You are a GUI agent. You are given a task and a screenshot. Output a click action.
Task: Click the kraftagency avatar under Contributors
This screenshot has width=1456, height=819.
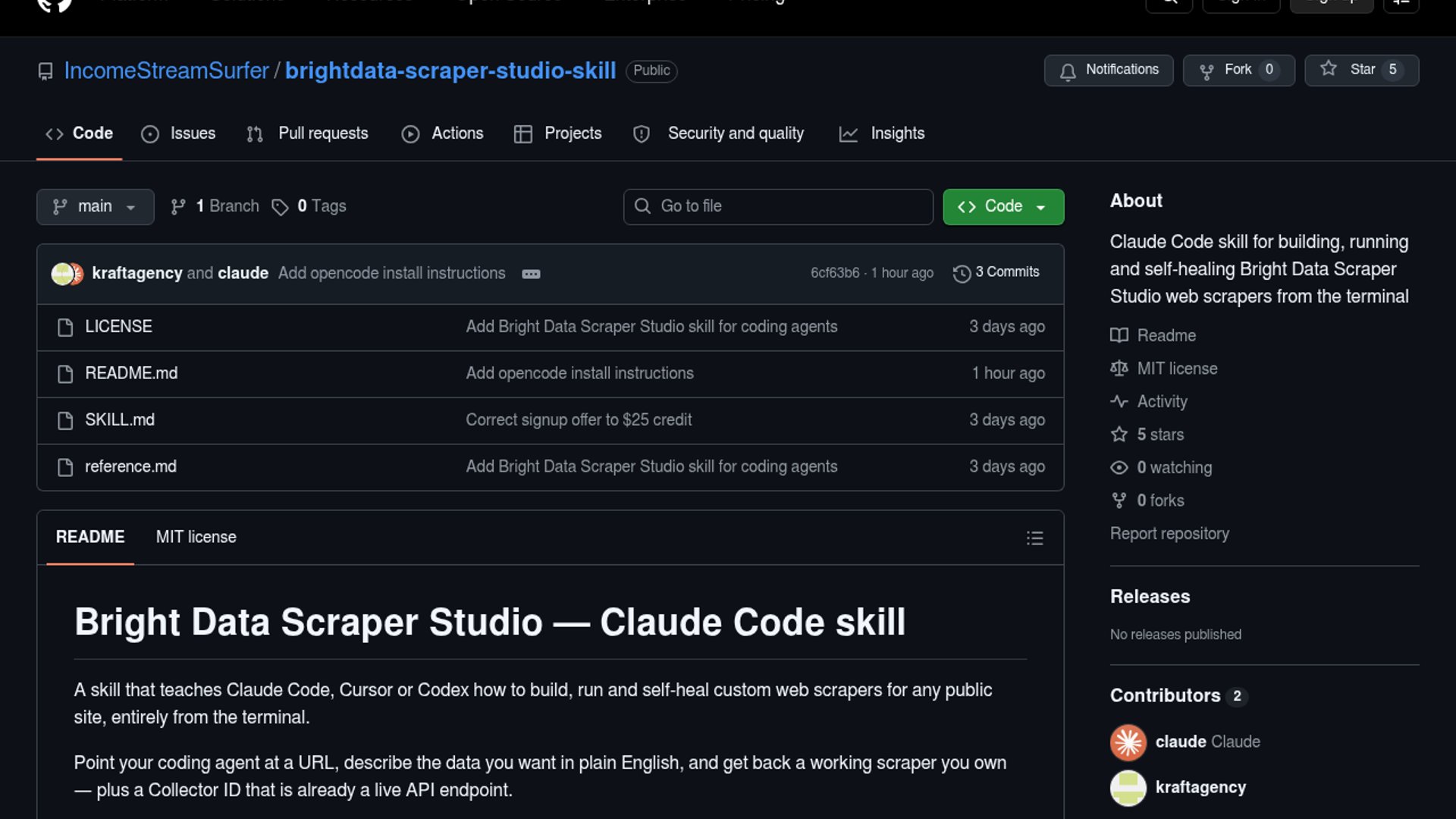(x=1128, y=788)
